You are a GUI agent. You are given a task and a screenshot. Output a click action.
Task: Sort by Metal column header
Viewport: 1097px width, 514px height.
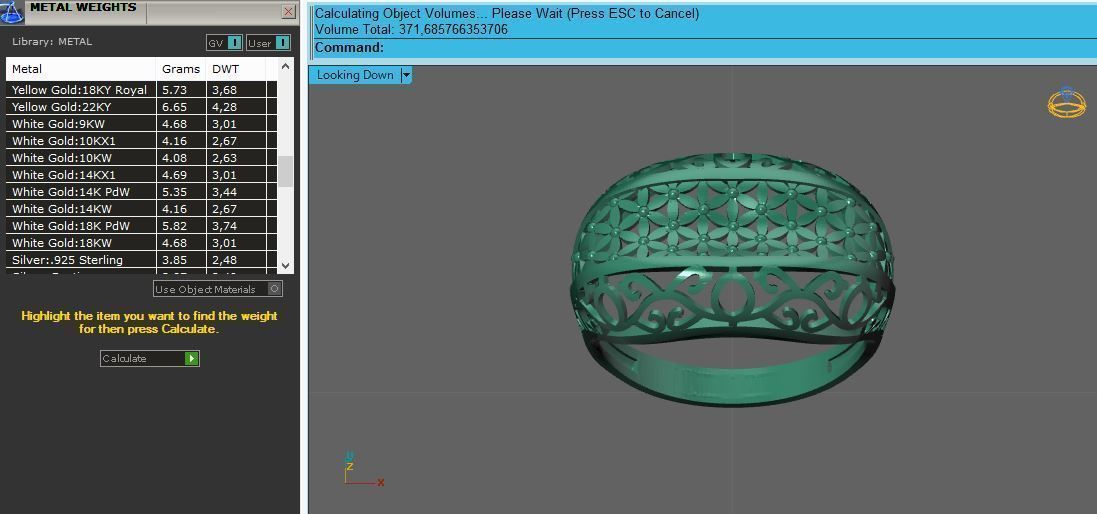coord(81,69)
